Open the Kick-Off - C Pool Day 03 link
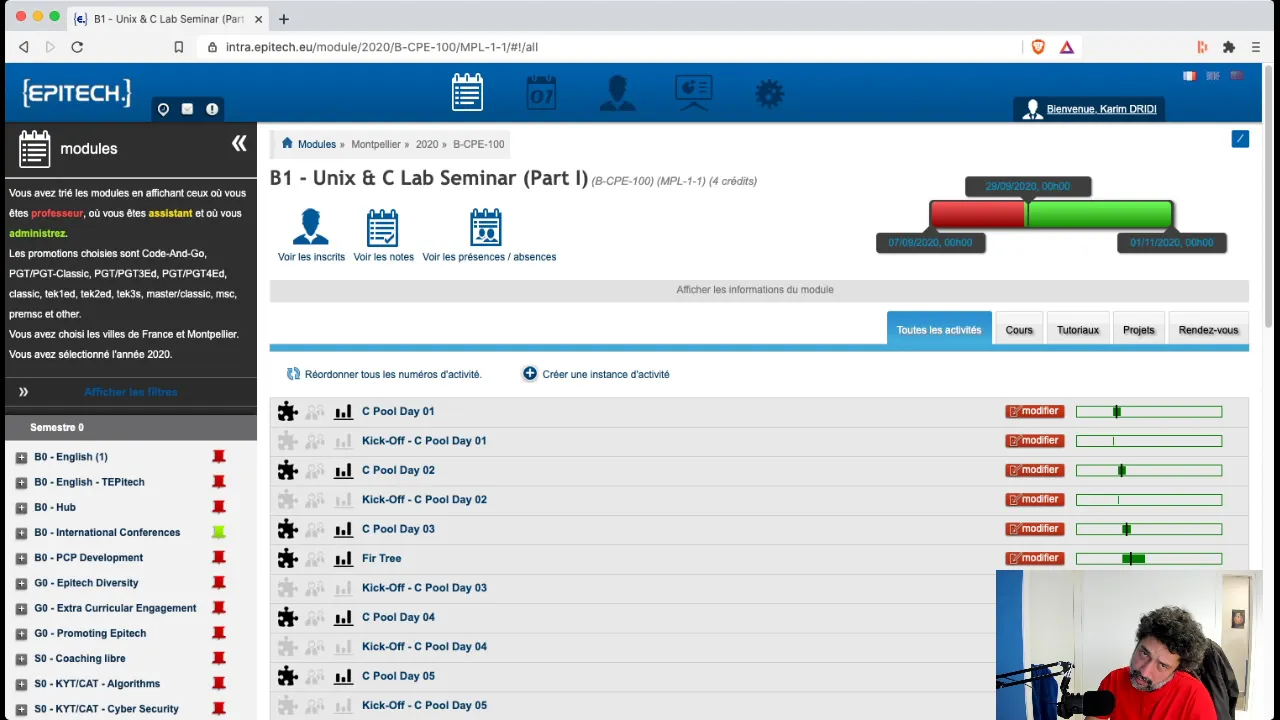1280x720 pixels. tap(424, 588)
